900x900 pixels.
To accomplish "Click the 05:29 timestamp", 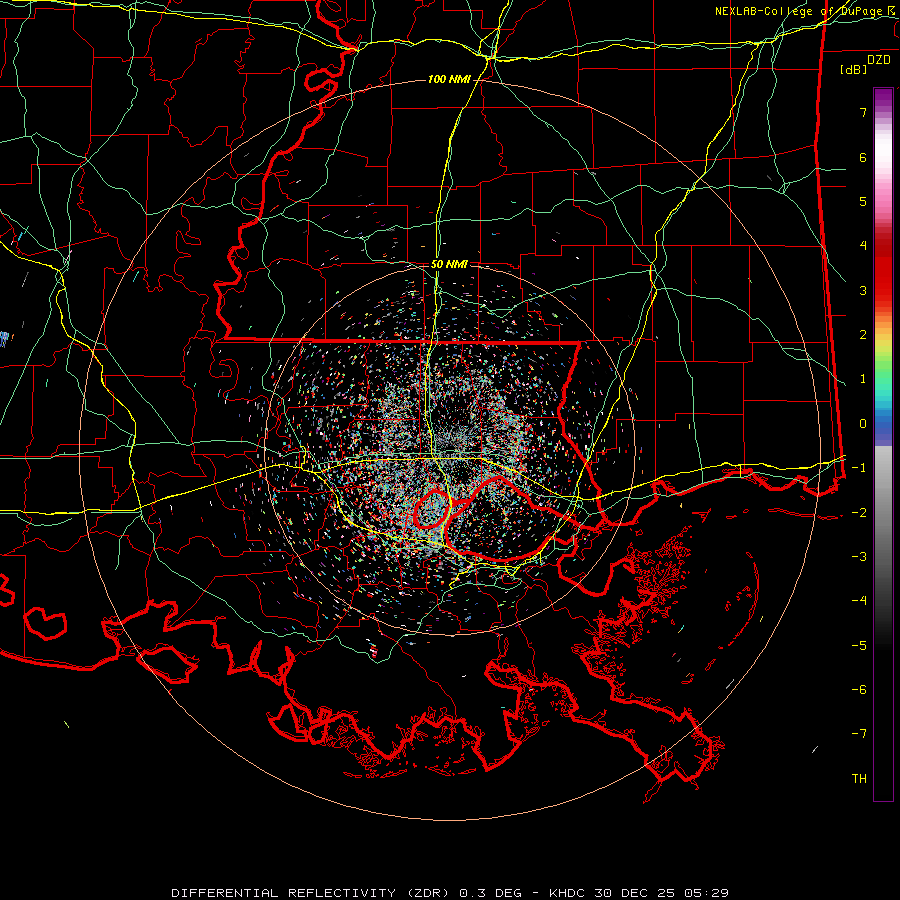I will 707,893.
